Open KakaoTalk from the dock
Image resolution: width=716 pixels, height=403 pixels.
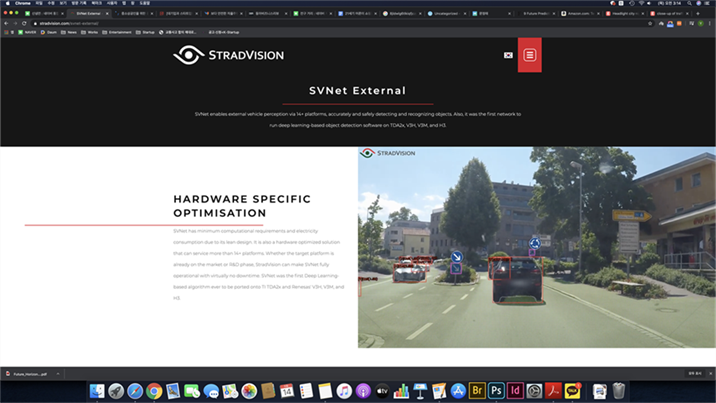pyautogui.click(x=572, y=391)
